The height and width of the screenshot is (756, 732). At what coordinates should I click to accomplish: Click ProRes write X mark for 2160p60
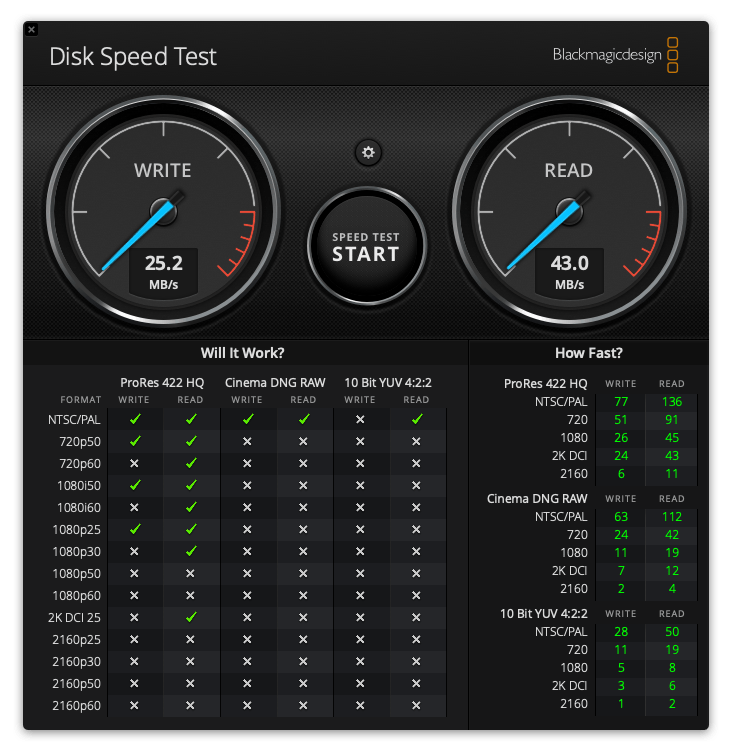[x=134, y=705]
